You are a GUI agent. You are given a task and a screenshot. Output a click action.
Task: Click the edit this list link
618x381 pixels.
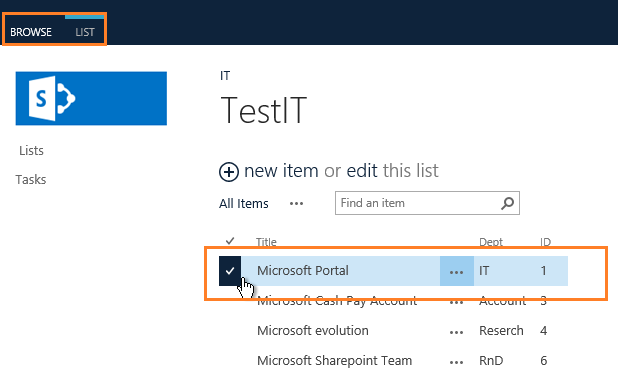pos(362,171)
